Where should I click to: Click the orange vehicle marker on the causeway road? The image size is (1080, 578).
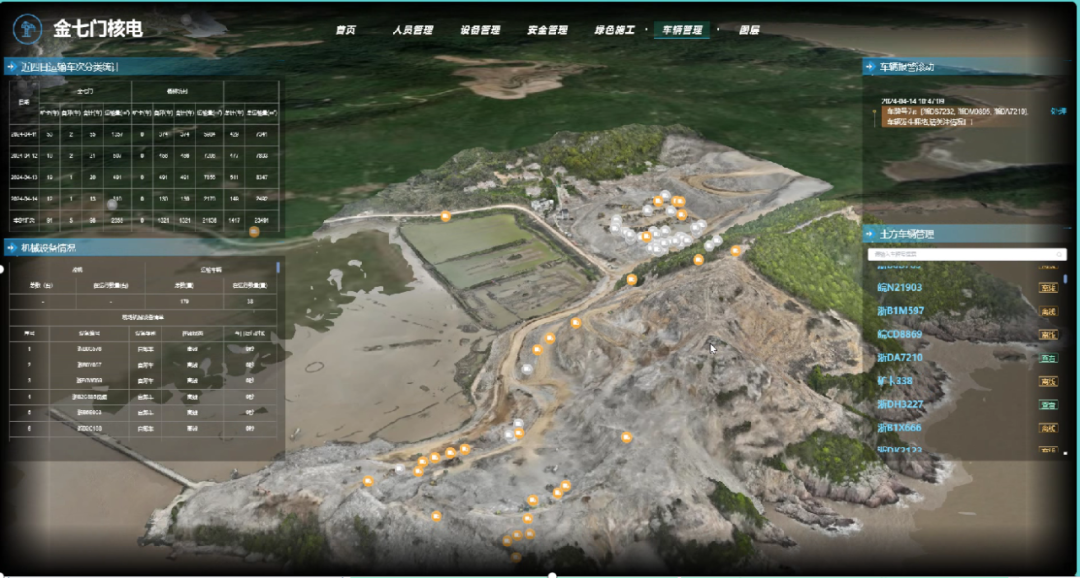(445, 215)
